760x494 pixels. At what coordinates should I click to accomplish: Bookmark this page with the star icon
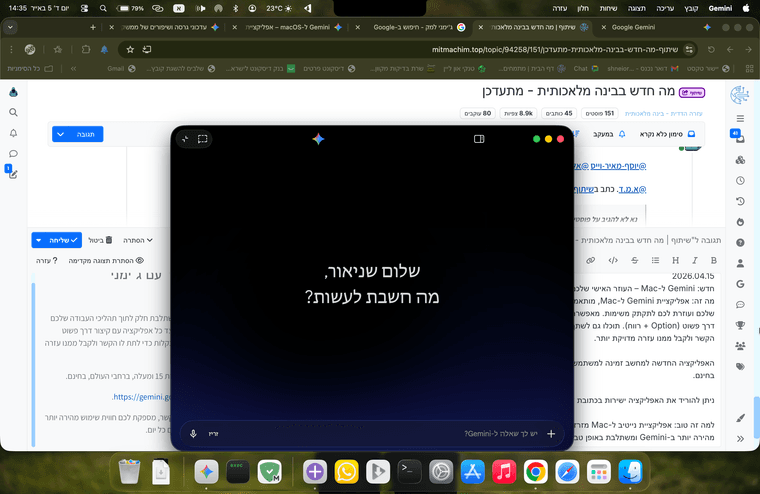(x=130, y=49)
